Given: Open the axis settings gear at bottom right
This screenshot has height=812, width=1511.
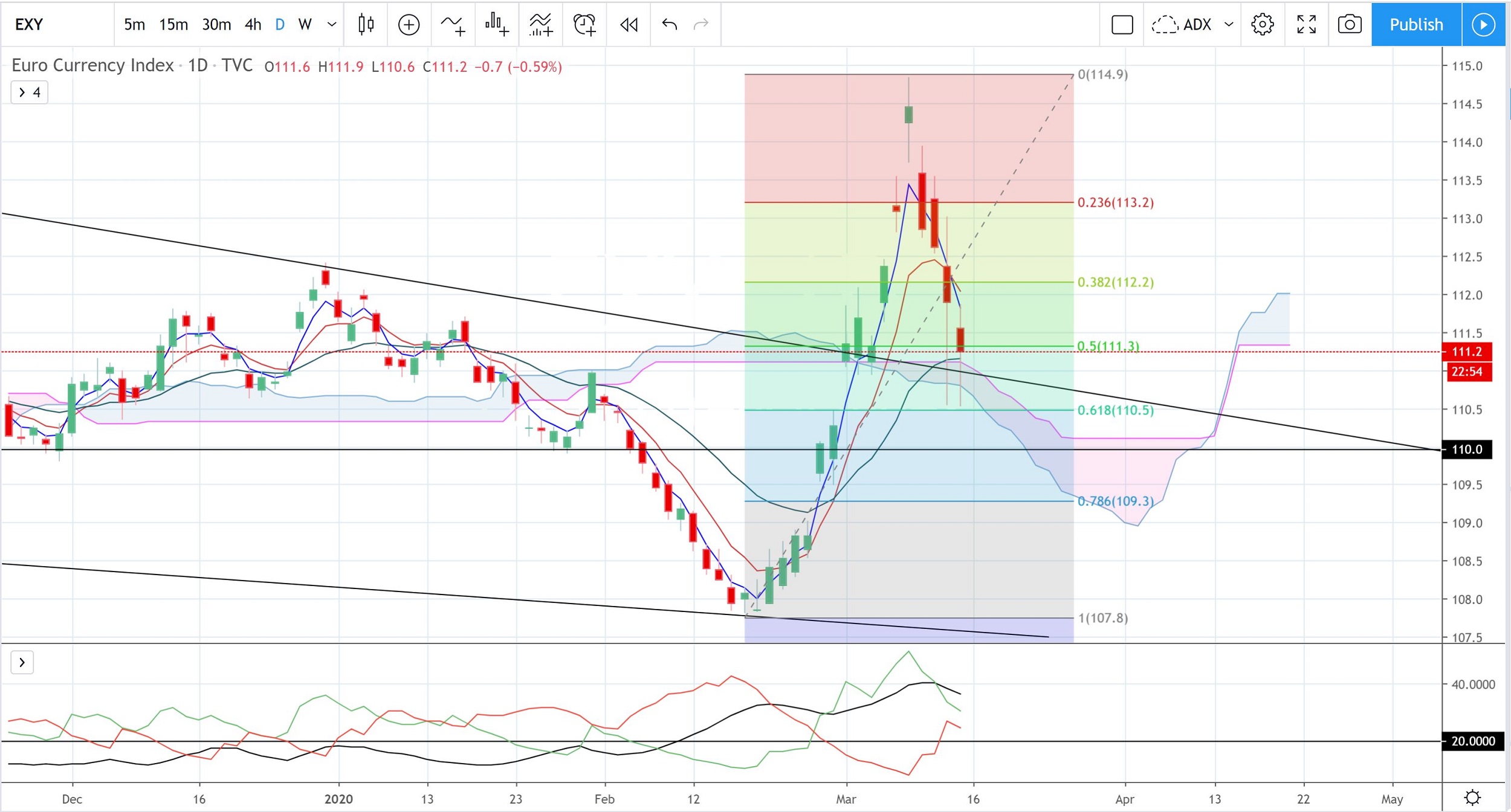Looking at the screenshot, I should point(1473,797).
